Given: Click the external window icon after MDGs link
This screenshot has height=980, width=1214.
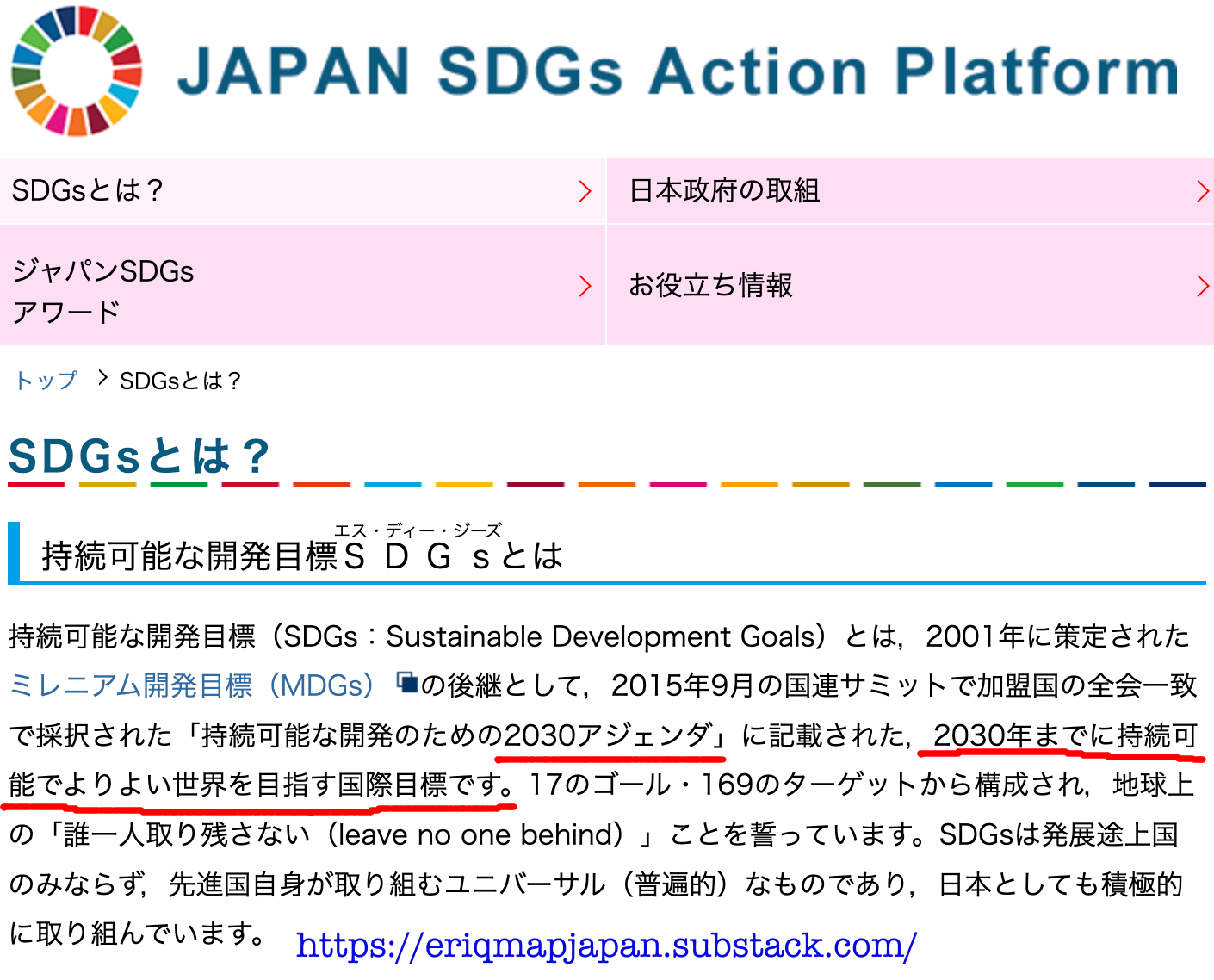Looking at the screenshot, I should click(x=406, y=684).
